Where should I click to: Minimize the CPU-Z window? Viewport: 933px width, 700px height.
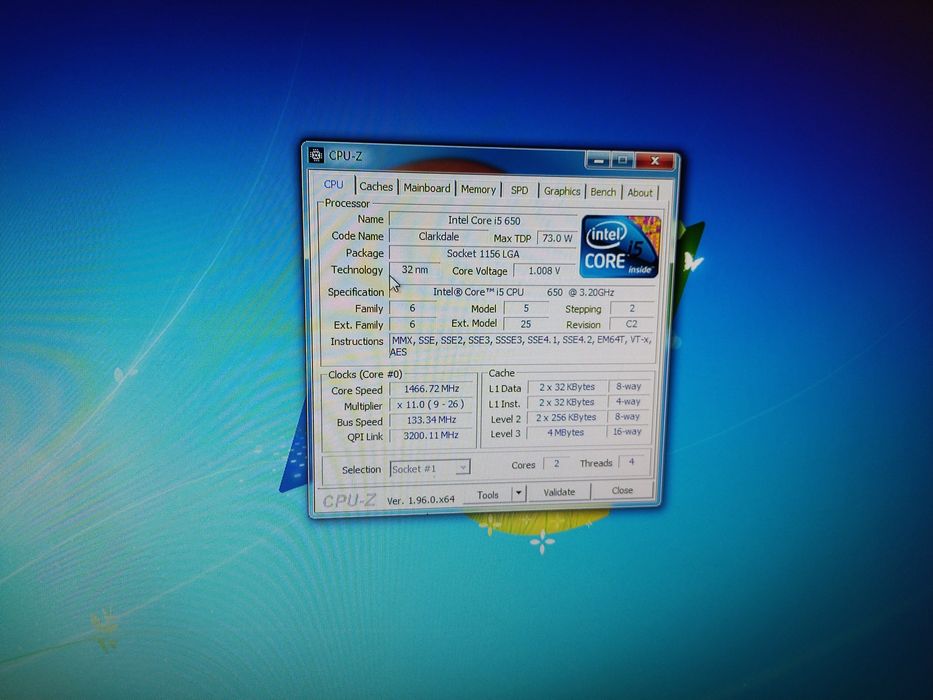(599, 160)
